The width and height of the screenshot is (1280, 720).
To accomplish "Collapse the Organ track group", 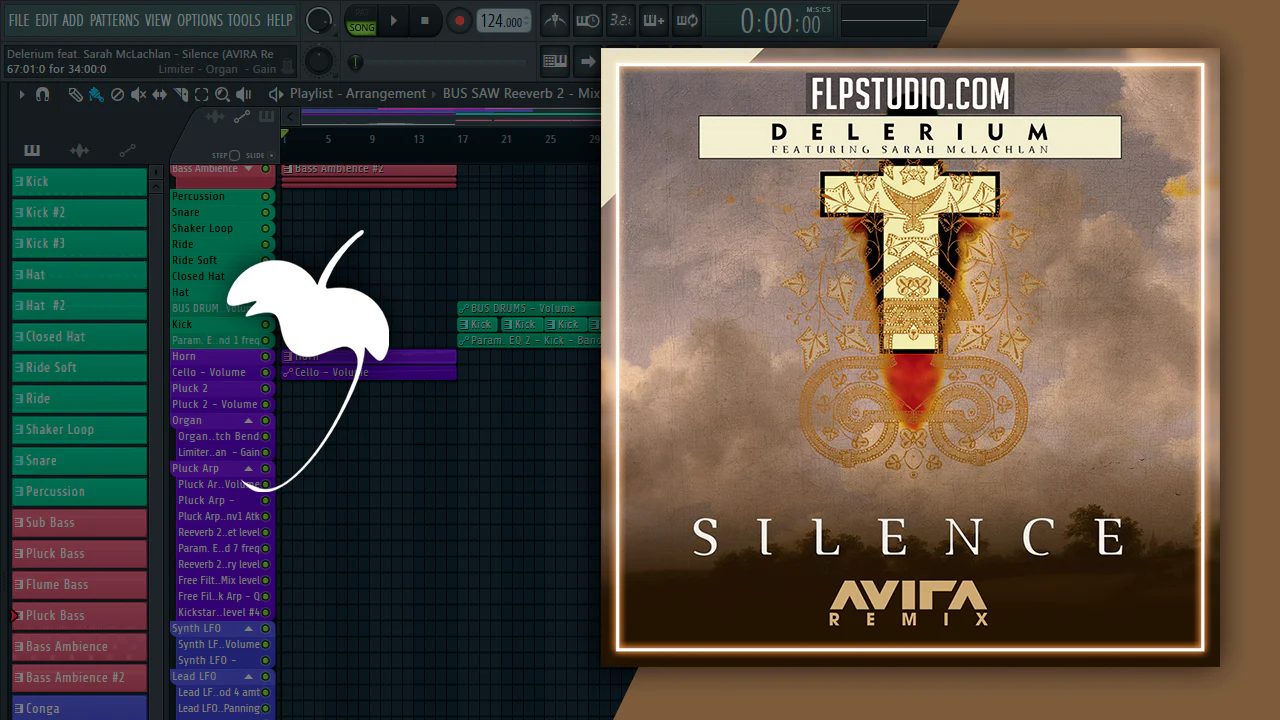I will 249,421.
